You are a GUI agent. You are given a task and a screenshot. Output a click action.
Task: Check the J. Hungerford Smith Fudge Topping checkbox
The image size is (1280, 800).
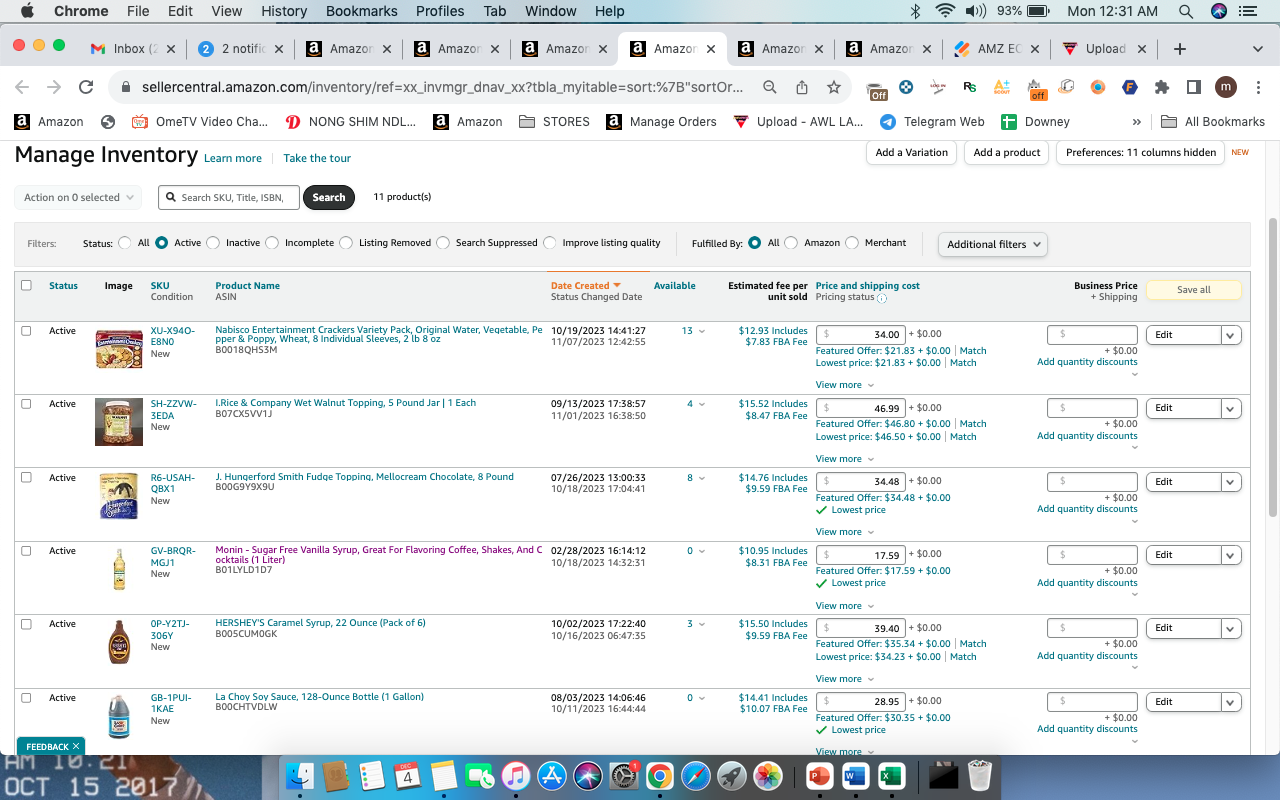[26, 478]
